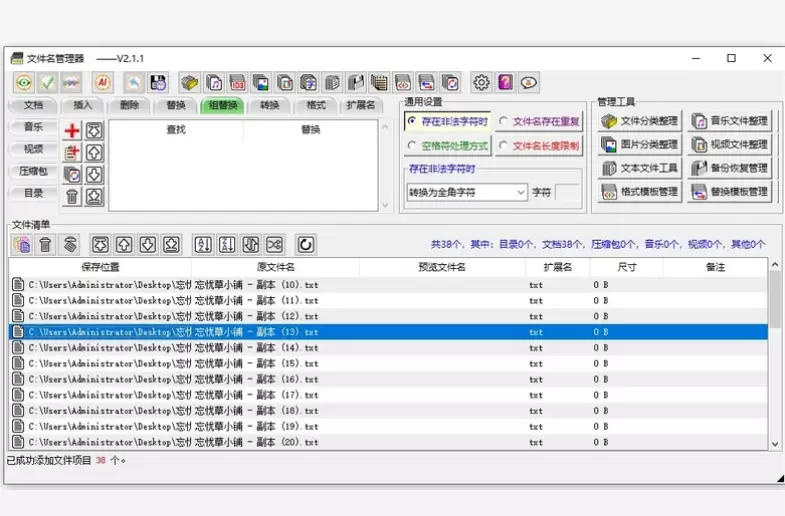
Task: Switch to the 格式 tab
Action: (x=316, y=105)
